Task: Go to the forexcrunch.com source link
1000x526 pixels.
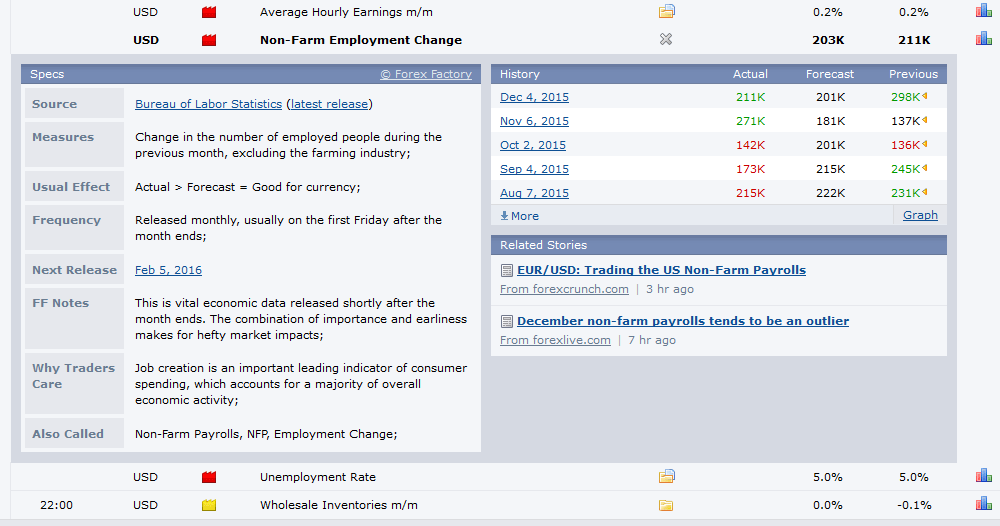Action: click(x=564, y=289)
